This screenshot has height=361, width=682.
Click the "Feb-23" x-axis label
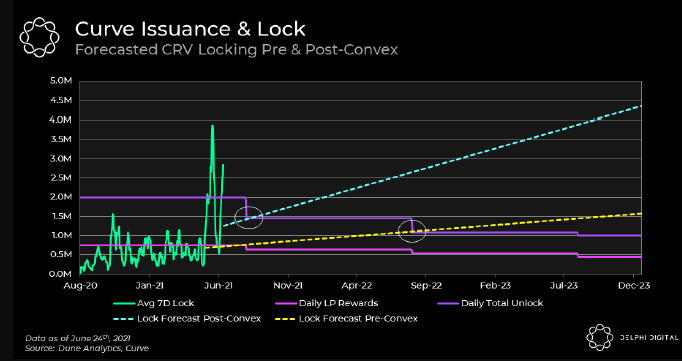coord(495,285)
